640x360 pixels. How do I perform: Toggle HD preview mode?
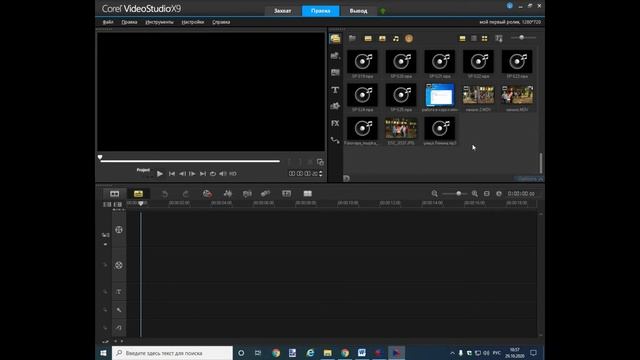coord(233,174)
